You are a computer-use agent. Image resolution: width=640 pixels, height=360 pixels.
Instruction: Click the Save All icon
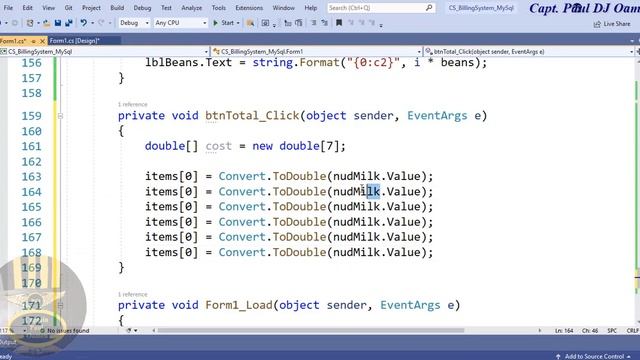point(69,23)
